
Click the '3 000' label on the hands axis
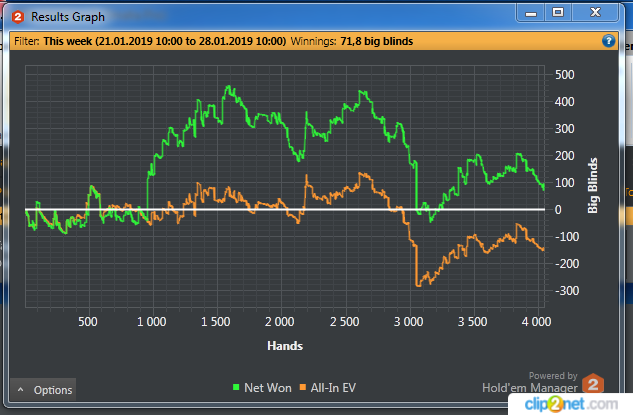pyautogui.click(x=408, y=322)
